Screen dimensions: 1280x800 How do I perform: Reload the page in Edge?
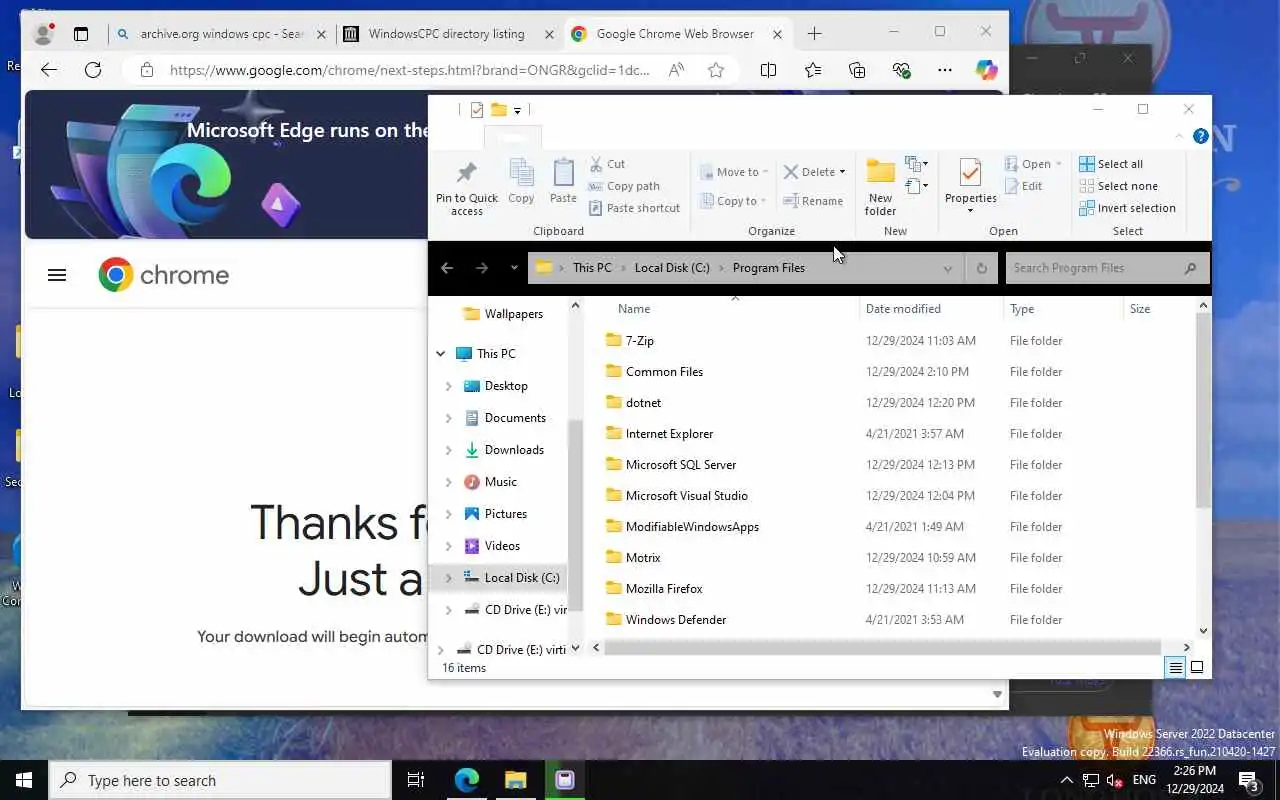click(93, 70)
